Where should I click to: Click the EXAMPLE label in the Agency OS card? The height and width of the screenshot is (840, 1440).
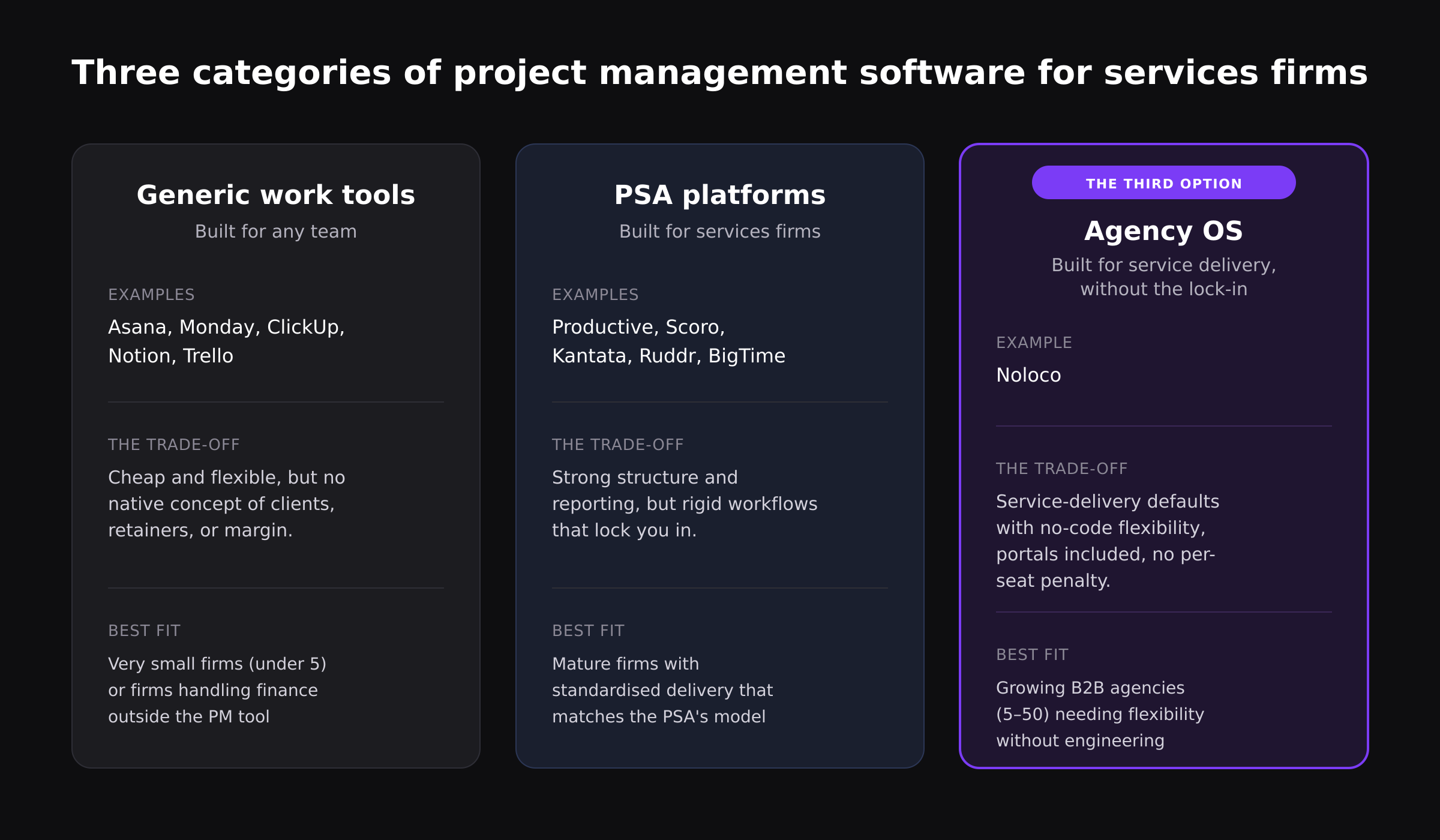coord(1034,343)
